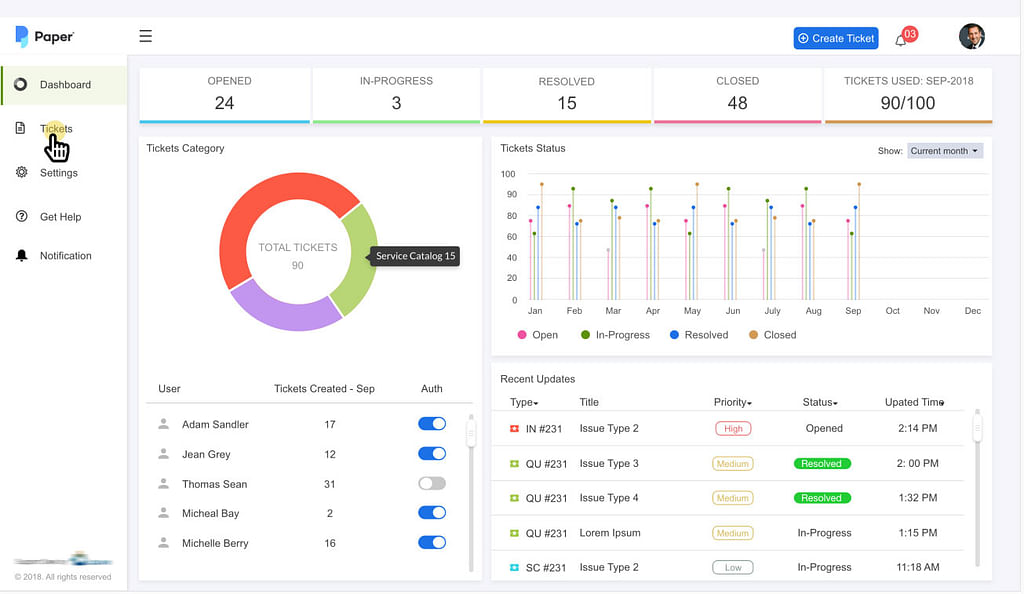
Task: Open the Type column filter dropdown
Action: point(524,402)
